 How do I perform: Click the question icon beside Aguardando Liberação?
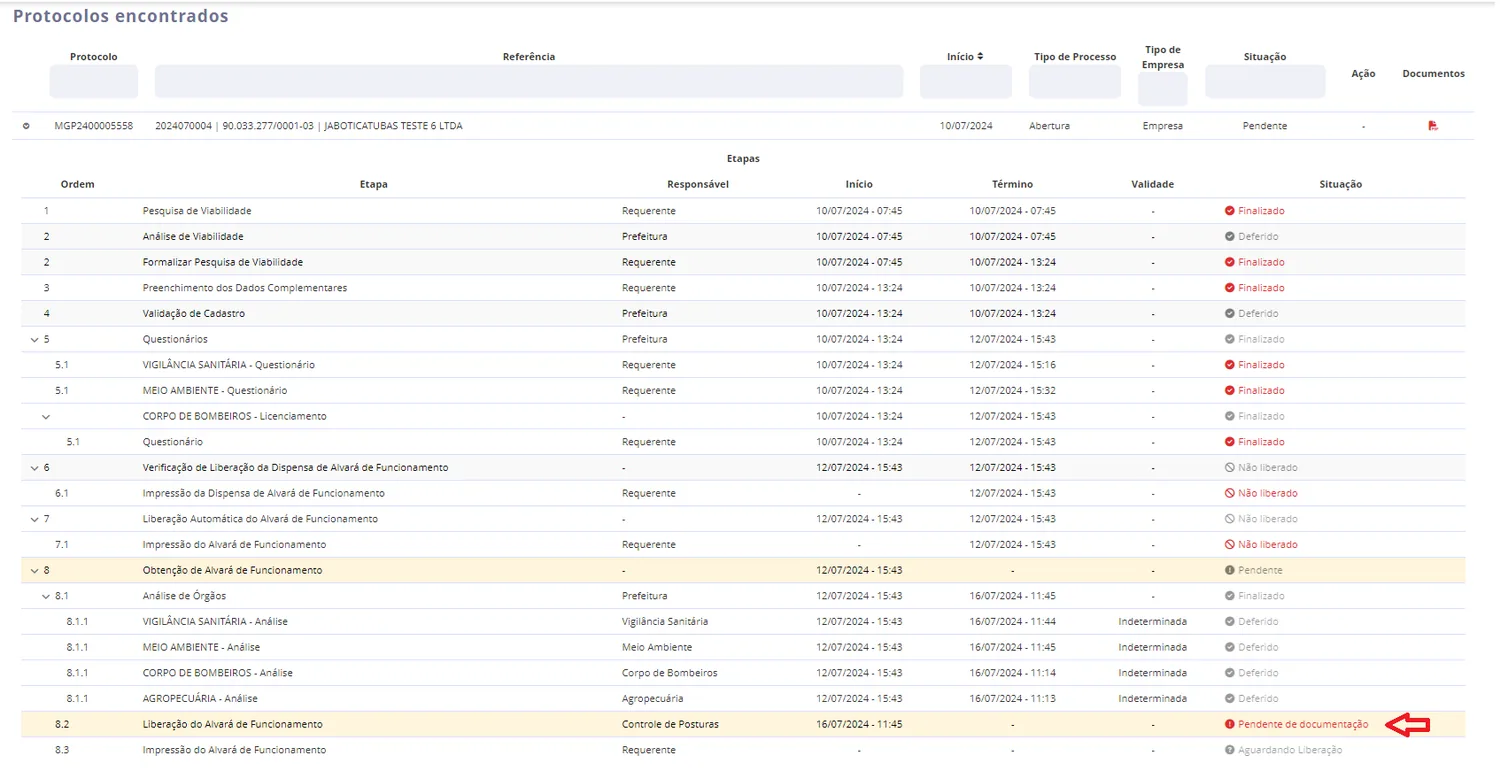pos(1230,750)
